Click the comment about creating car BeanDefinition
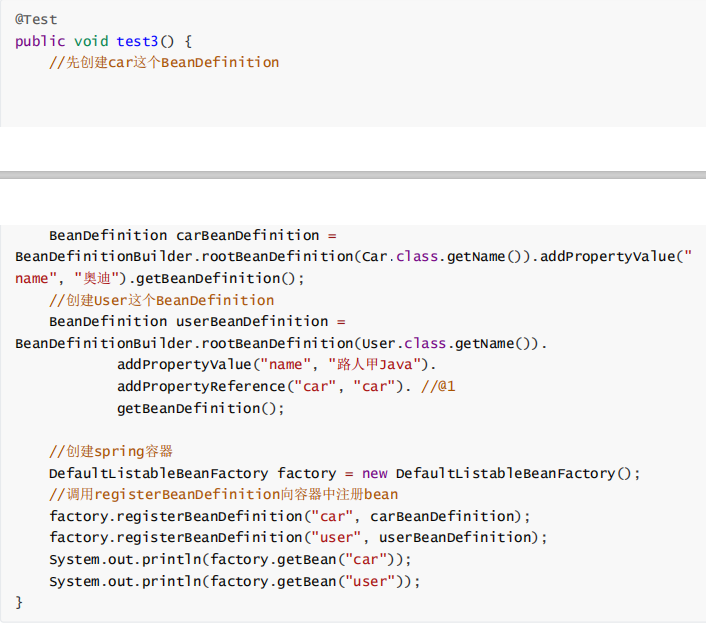 tap(164, 62)
